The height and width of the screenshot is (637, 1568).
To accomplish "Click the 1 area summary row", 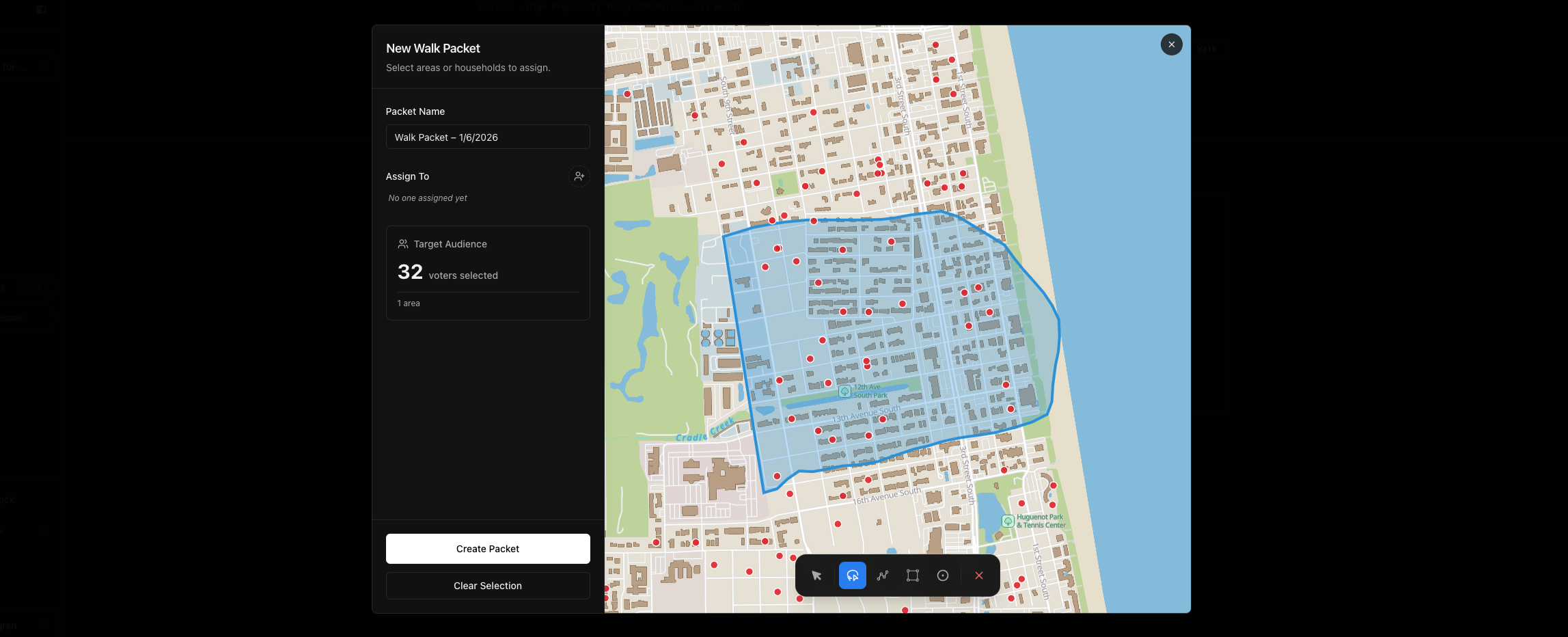I will [409, 303].
